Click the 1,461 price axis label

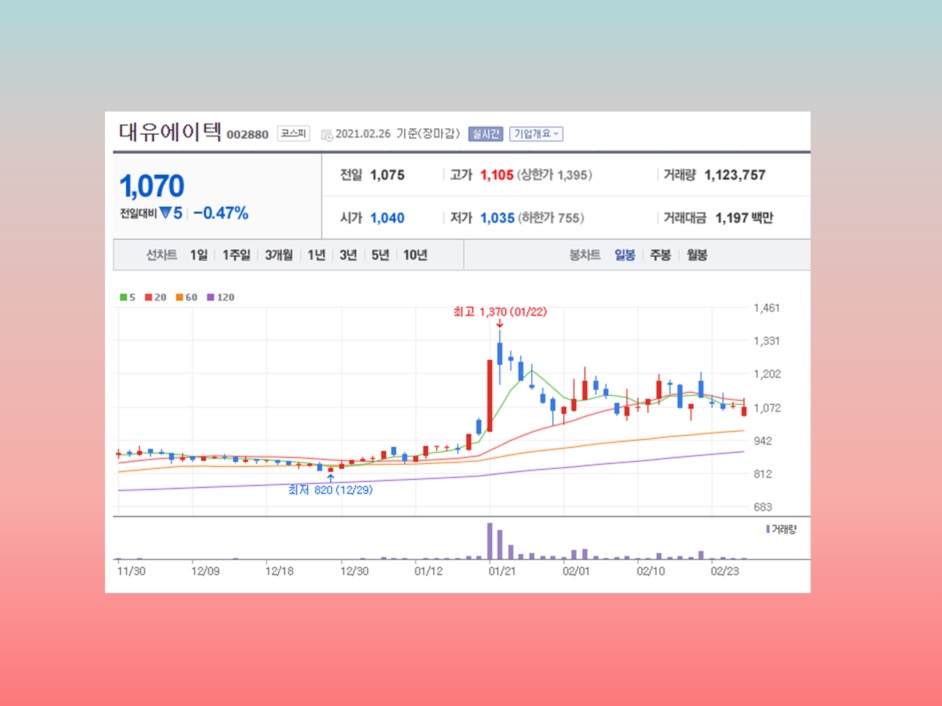(x=767, y=308)
